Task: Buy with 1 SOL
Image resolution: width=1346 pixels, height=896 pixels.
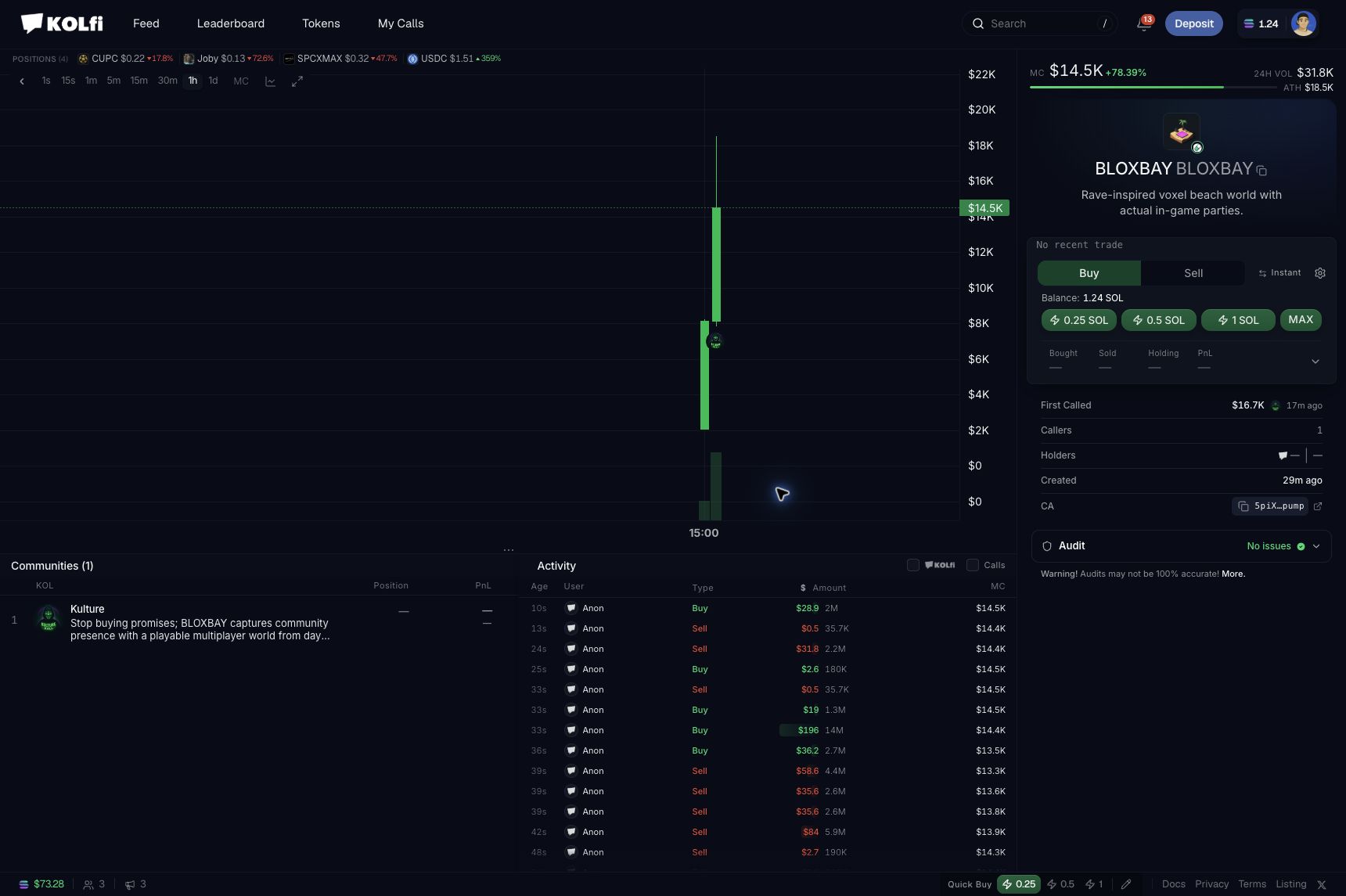Action: 1238,320
